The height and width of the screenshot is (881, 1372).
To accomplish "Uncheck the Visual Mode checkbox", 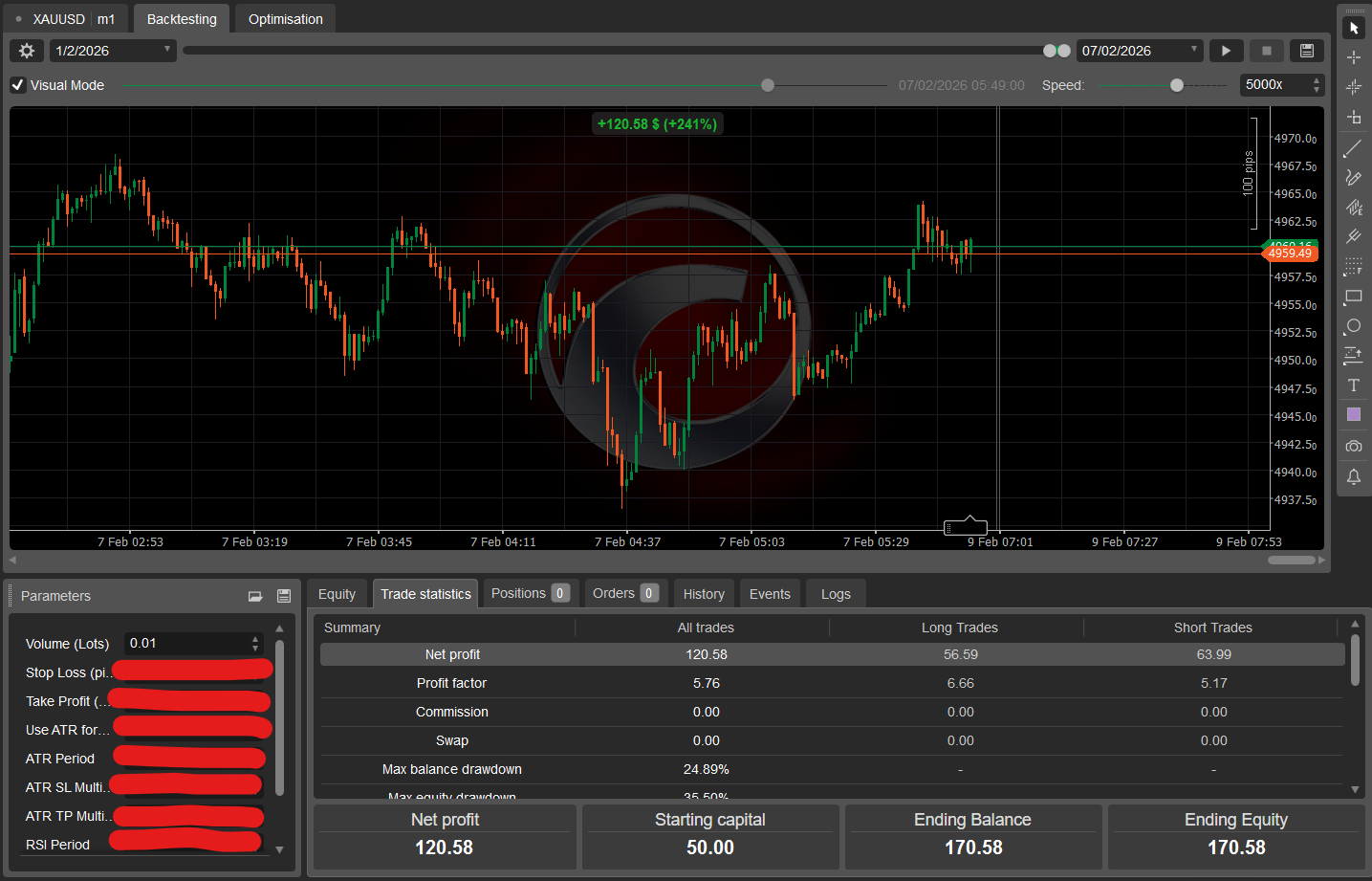I will click(x=17, y=84).
